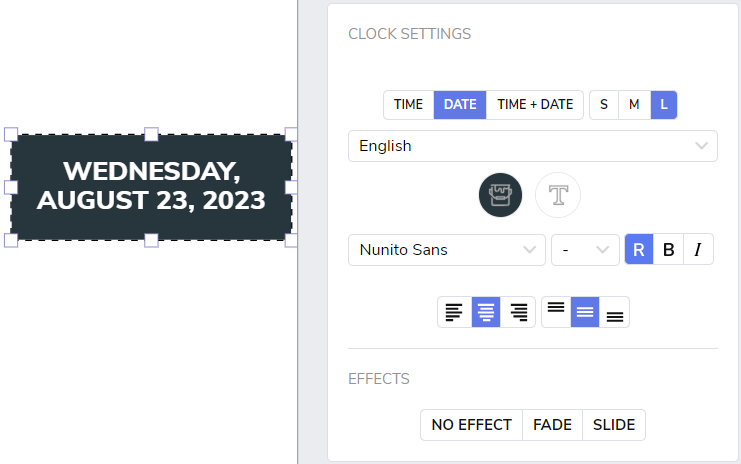Switch clock mode to TIME
Viewport: 741px width, 464px height.
408,104
